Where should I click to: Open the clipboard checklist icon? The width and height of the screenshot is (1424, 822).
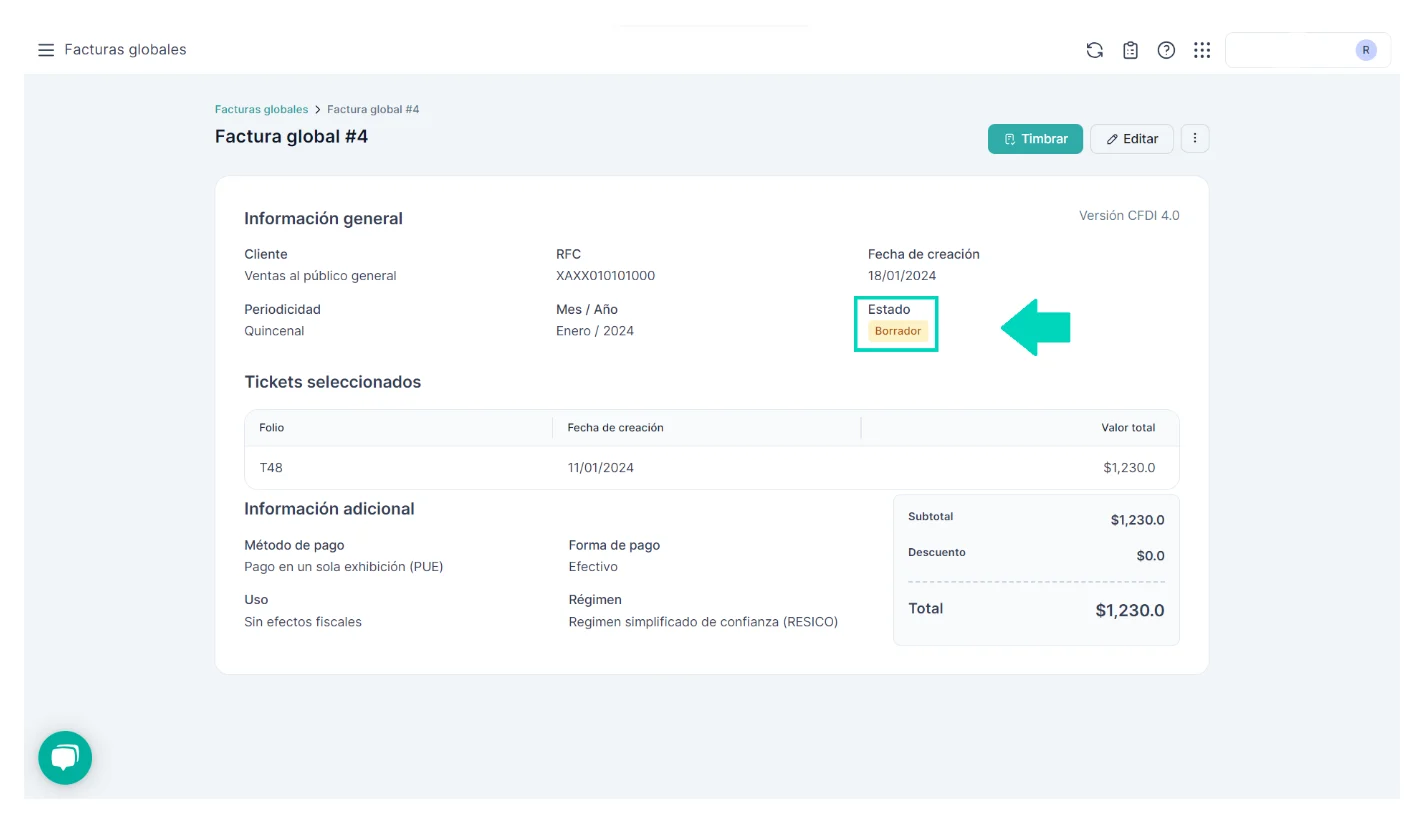(x=1131, y=50)
